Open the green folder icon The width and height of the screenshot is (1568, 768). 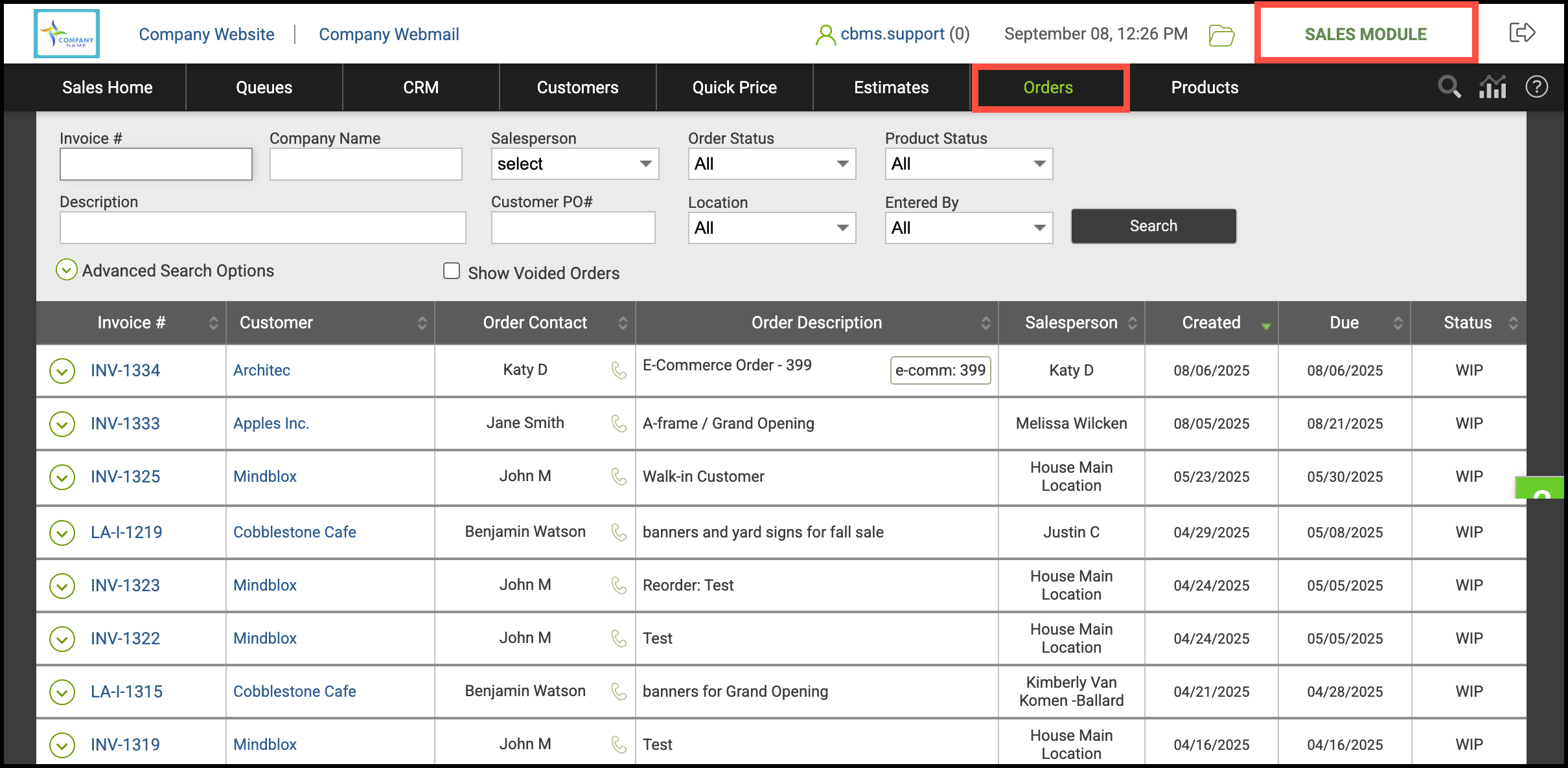(x=1221, y=35)
